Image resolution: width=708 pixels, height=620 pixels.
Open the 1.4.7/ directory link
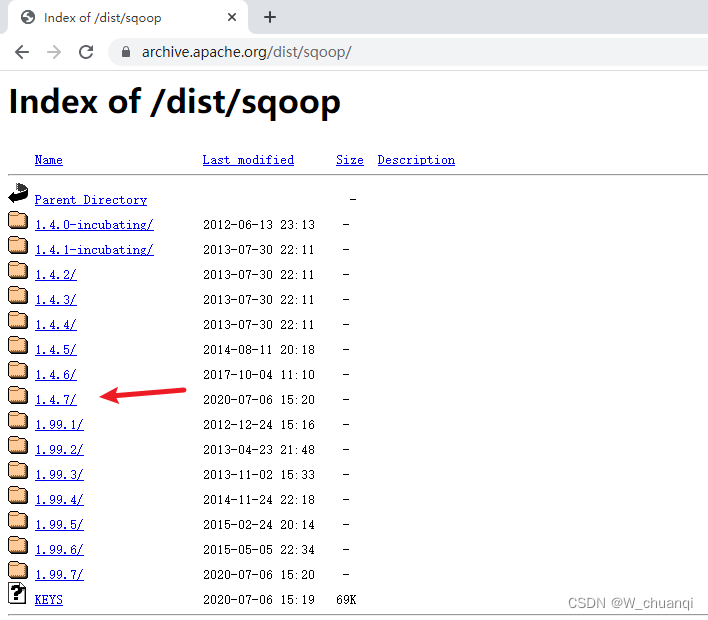56,400
